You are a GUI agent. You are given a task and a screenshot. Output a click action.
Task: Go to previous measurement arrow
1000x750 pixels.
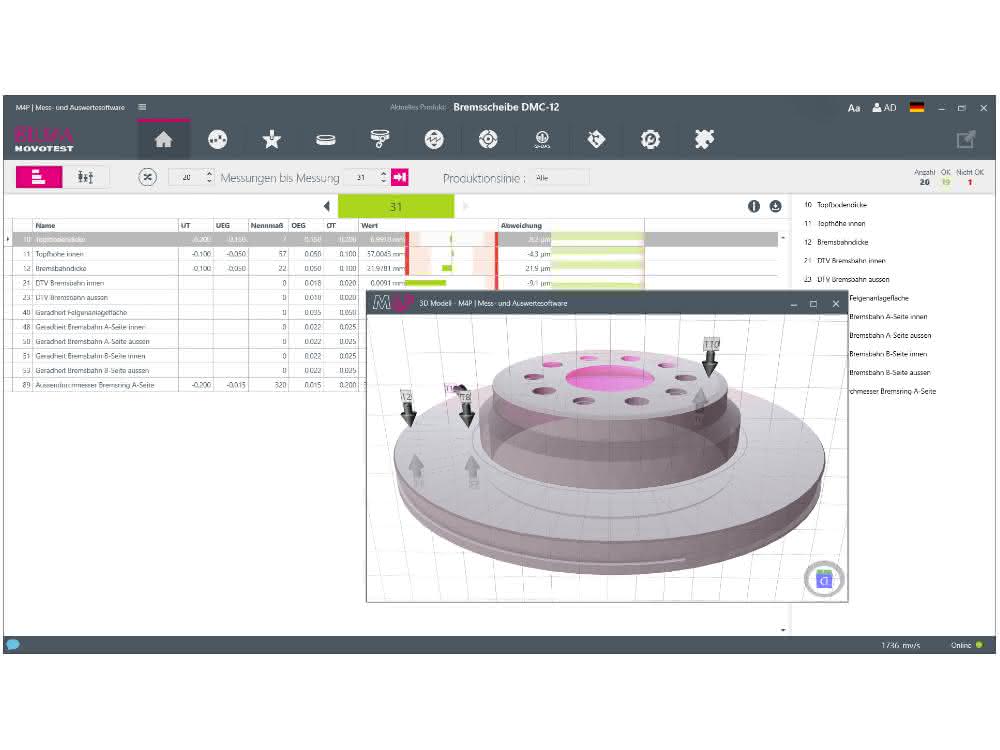pos(327,206)
